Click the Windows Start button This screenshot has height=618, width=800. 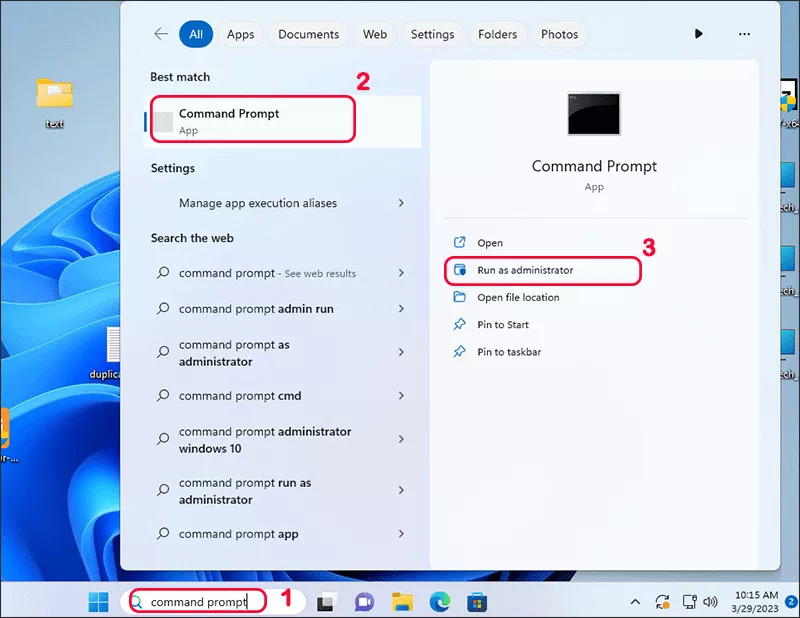click(x=98, y=602)
